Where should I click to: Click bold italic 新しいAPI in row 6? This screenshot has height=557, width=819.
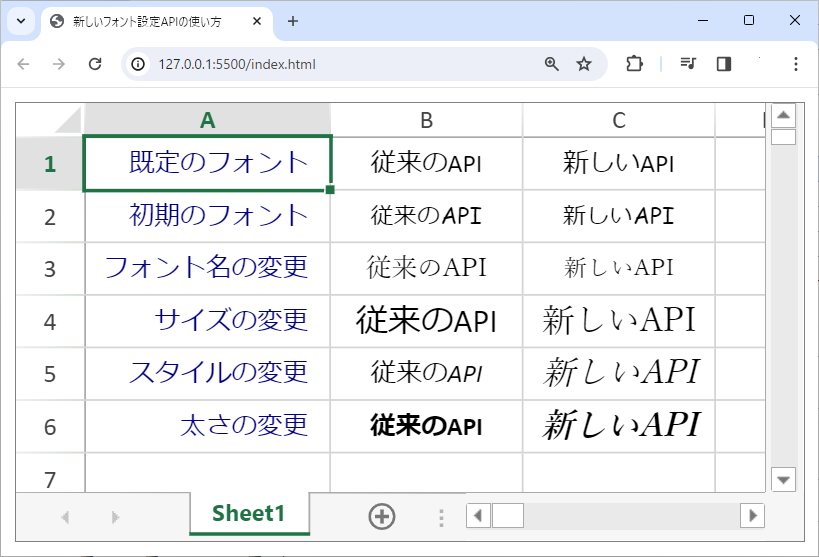pyautogui.click(x=618, y=426)
